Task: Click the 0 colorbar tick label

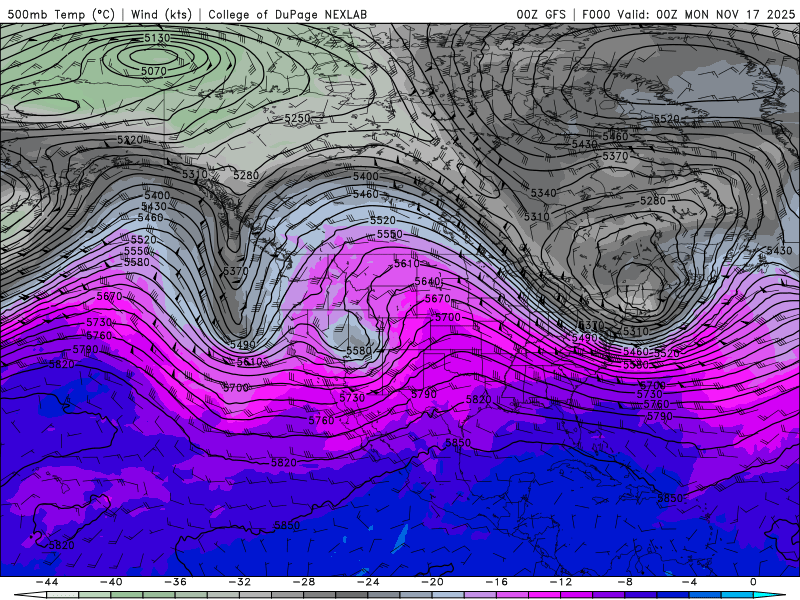Action: [x=754, y=582]
